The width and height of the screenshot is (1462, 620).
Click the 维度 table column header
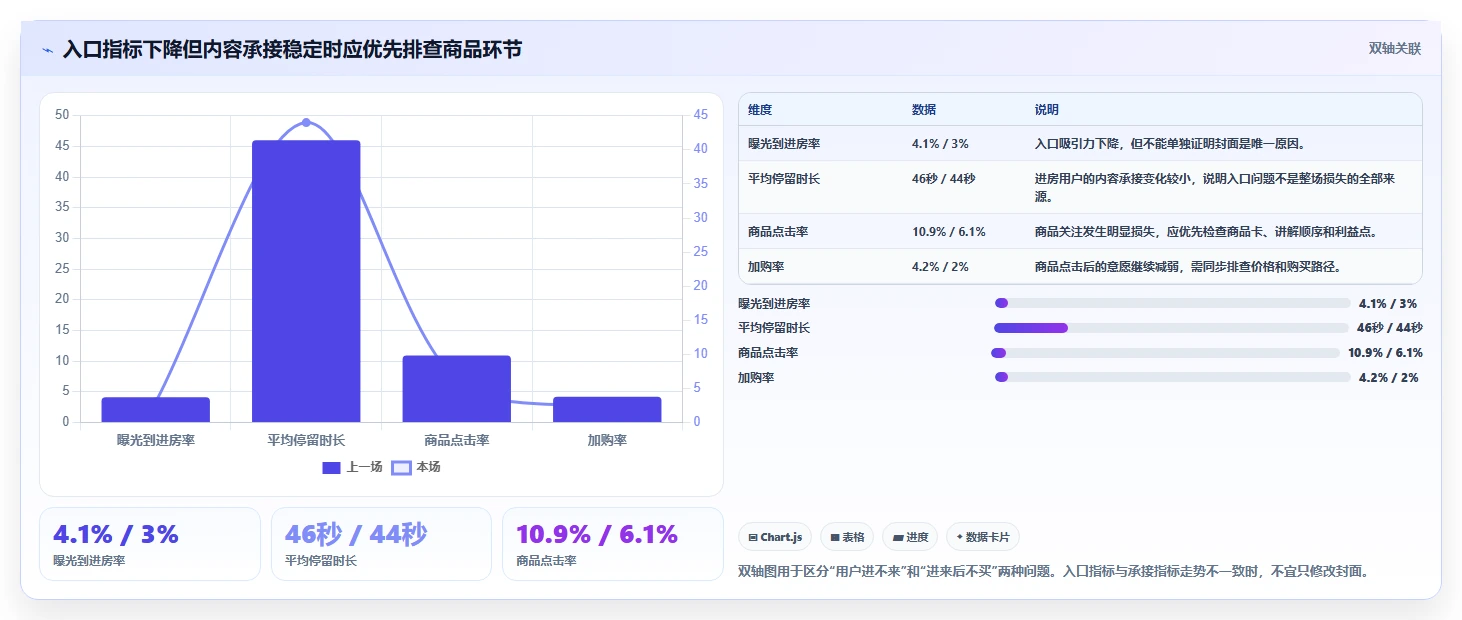[x=760, y=110]
